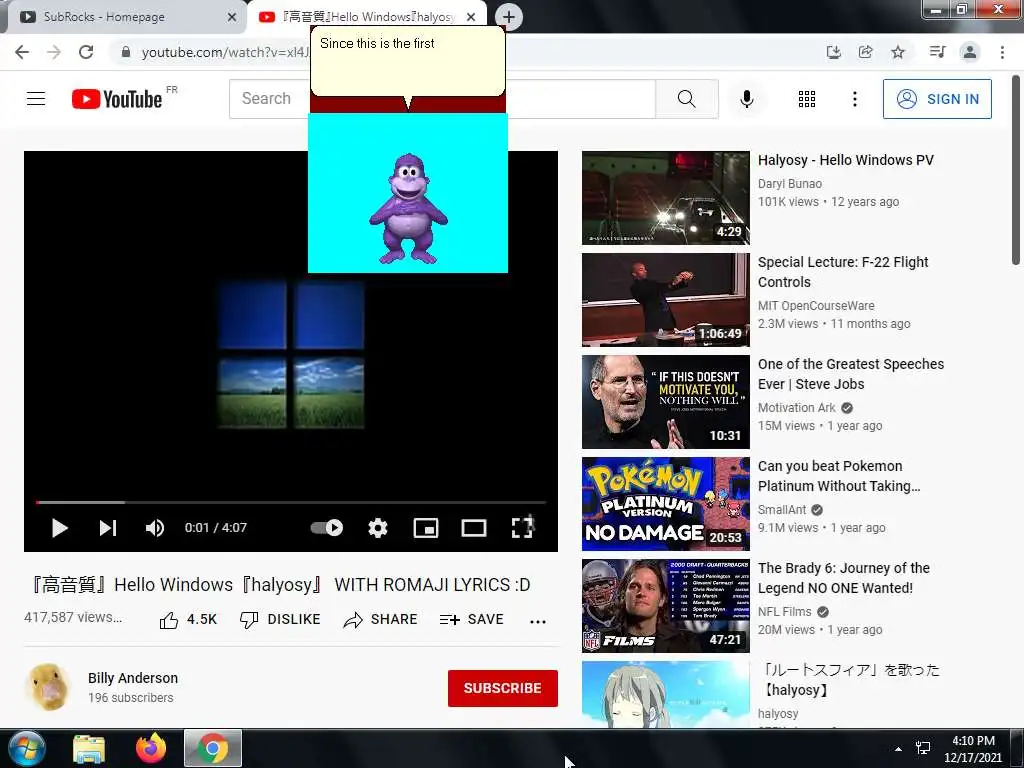The height and width of the screenshot is (768, 1024).
Task: Play the video
Action: [x=59, y=528]
